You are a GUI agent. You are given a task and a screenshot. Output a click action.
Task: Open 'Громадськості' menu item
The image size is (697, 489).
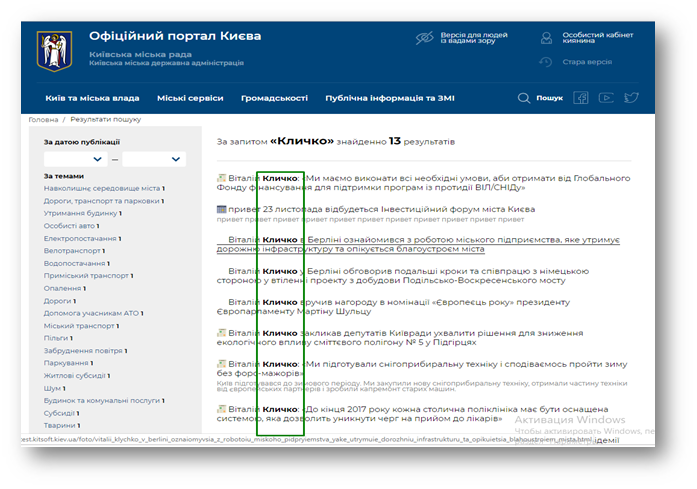pyautogui.click(x=273, y=98)
